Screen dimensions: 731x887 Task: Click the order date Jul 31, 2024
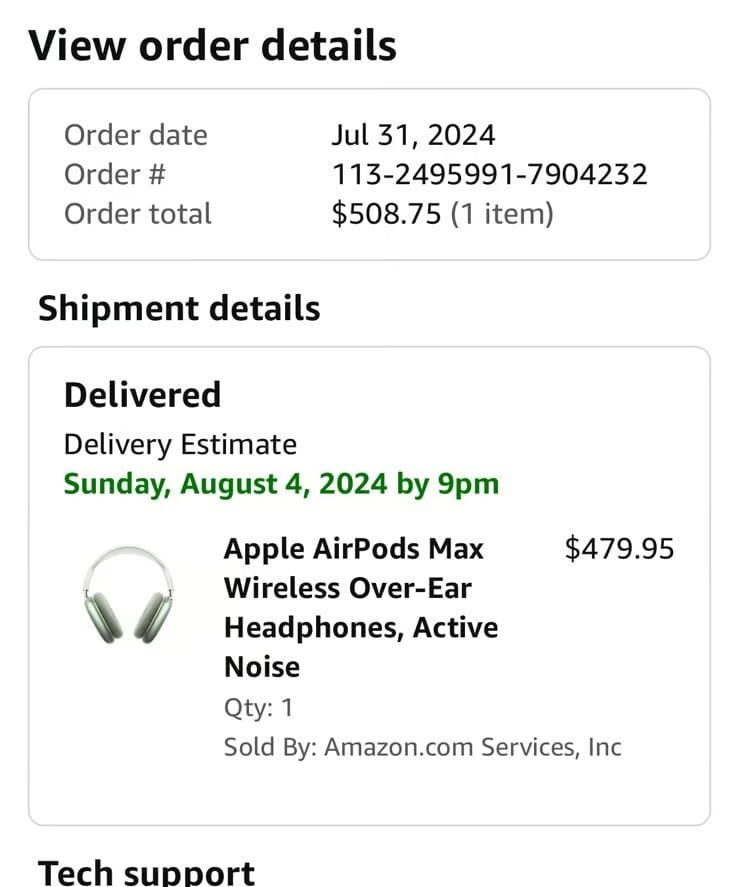click(x=413, y=134)
